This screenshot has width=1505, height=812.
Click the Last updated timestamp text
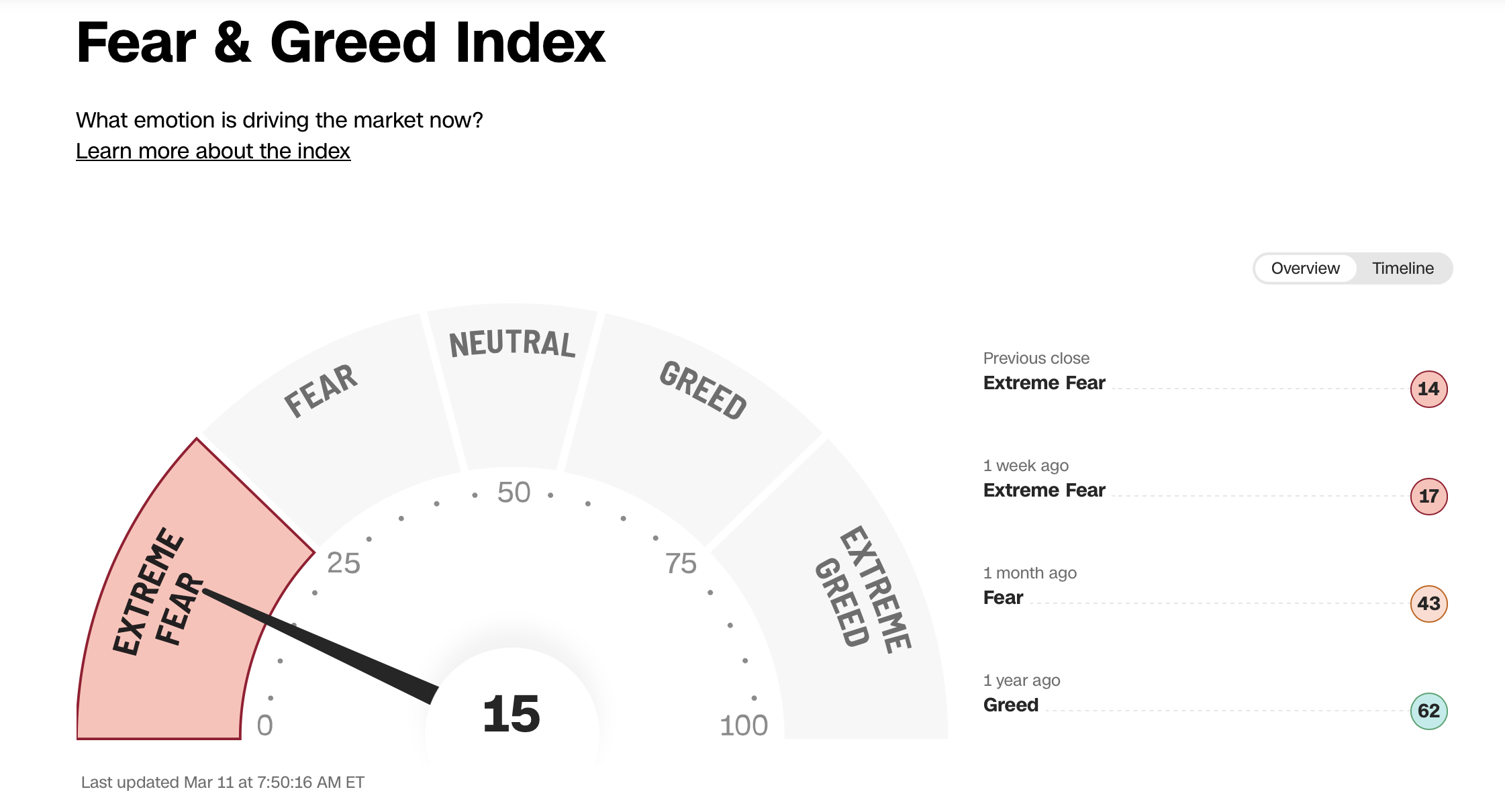click(x=222, y=782)
